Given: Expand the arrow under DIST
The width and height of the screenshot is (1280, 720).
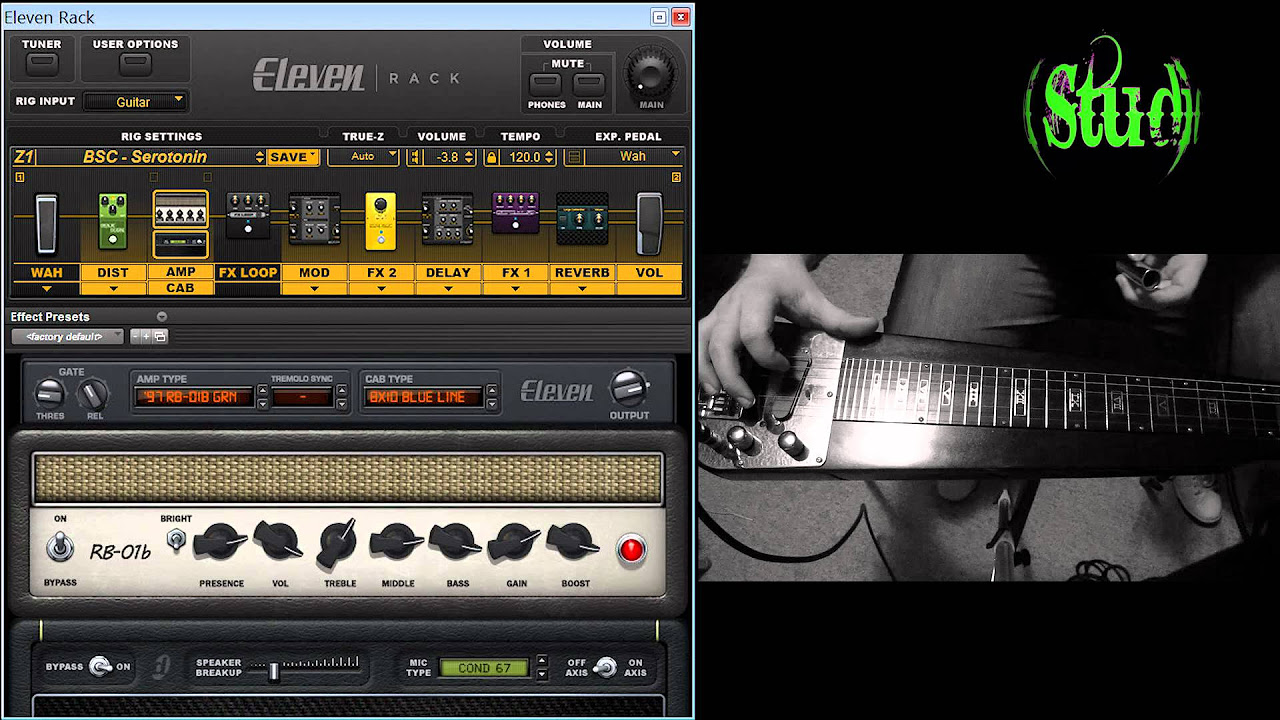Looking at the screenshot, I should (x=113, y=289).
